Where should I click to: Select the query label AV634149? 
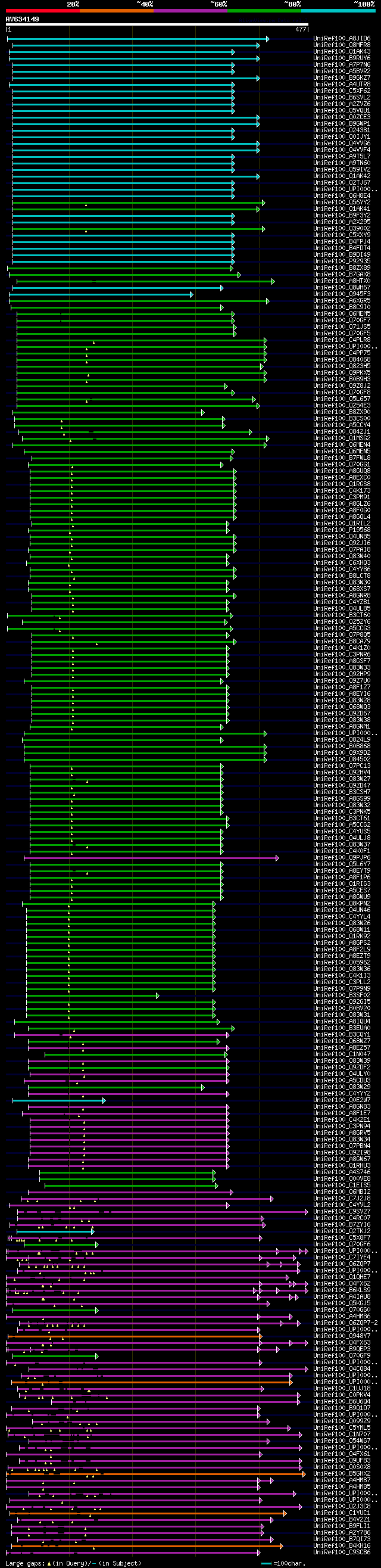click(x=23, y=20)
